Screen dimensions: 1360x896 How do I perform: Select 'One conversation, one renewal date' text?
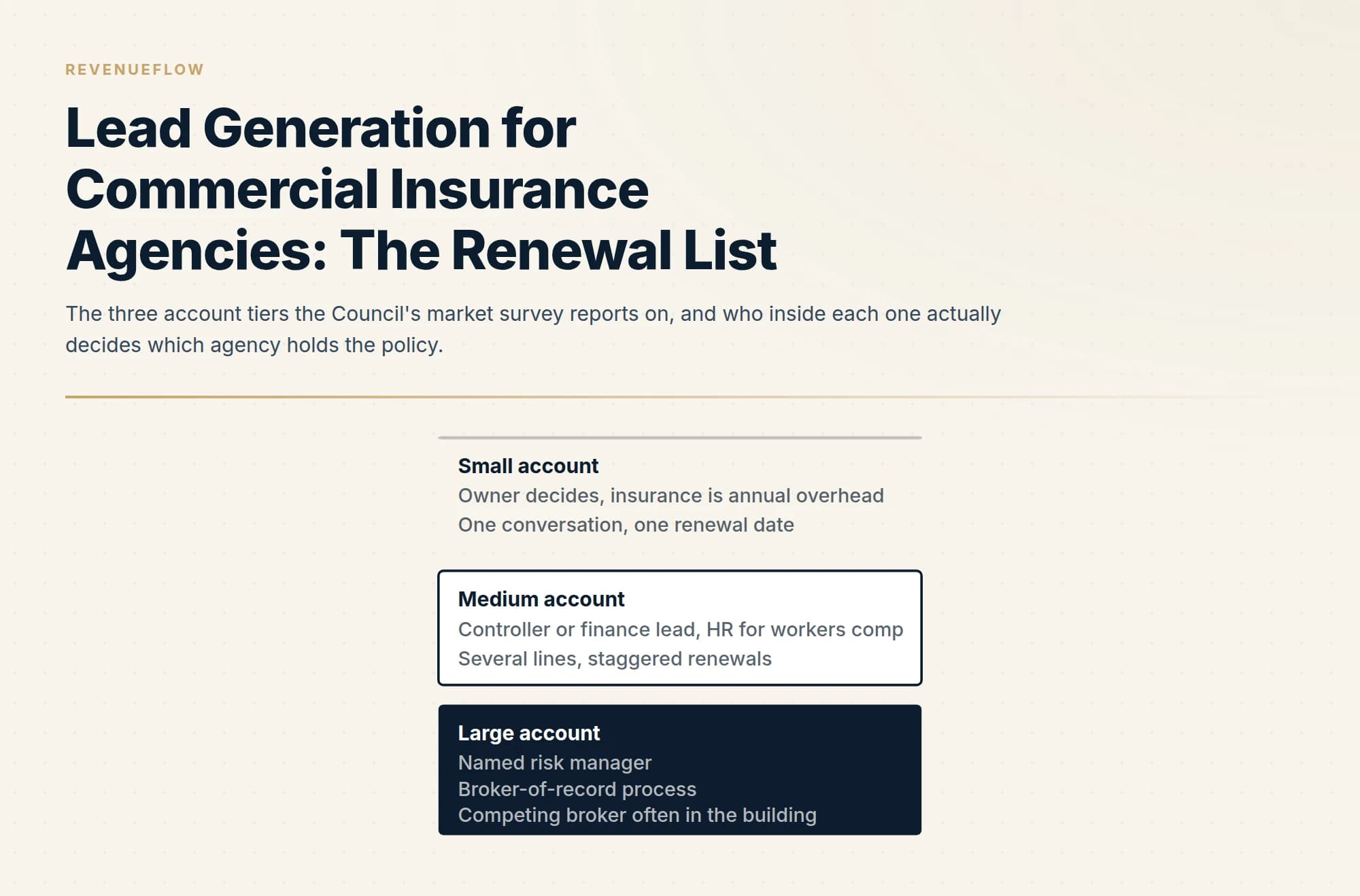pos(626,525)
